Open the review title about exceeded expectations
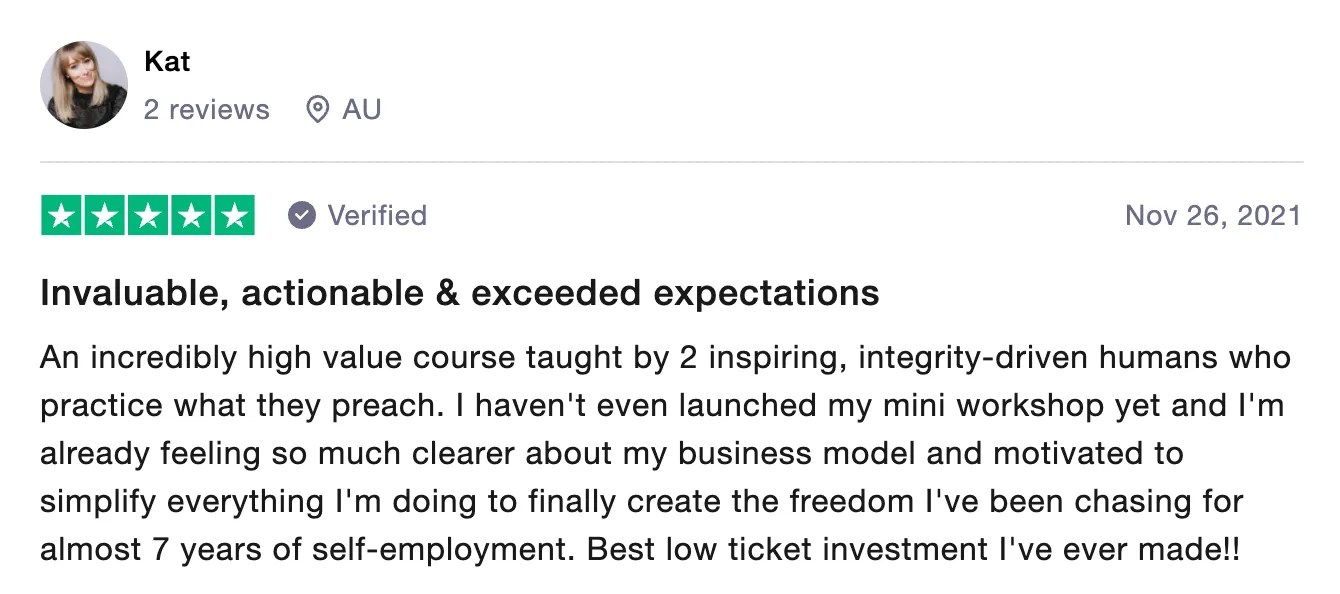The width and height of the screenshot is (1340, 594). pyautogui.click(x=459, y=293)
